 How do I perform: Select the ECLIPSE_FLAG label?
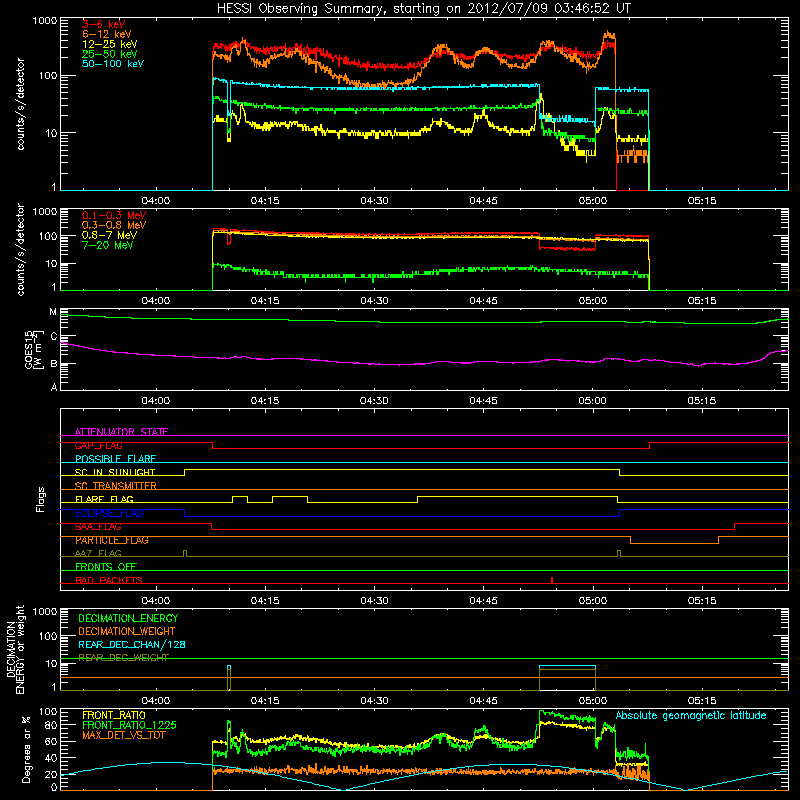109,513
